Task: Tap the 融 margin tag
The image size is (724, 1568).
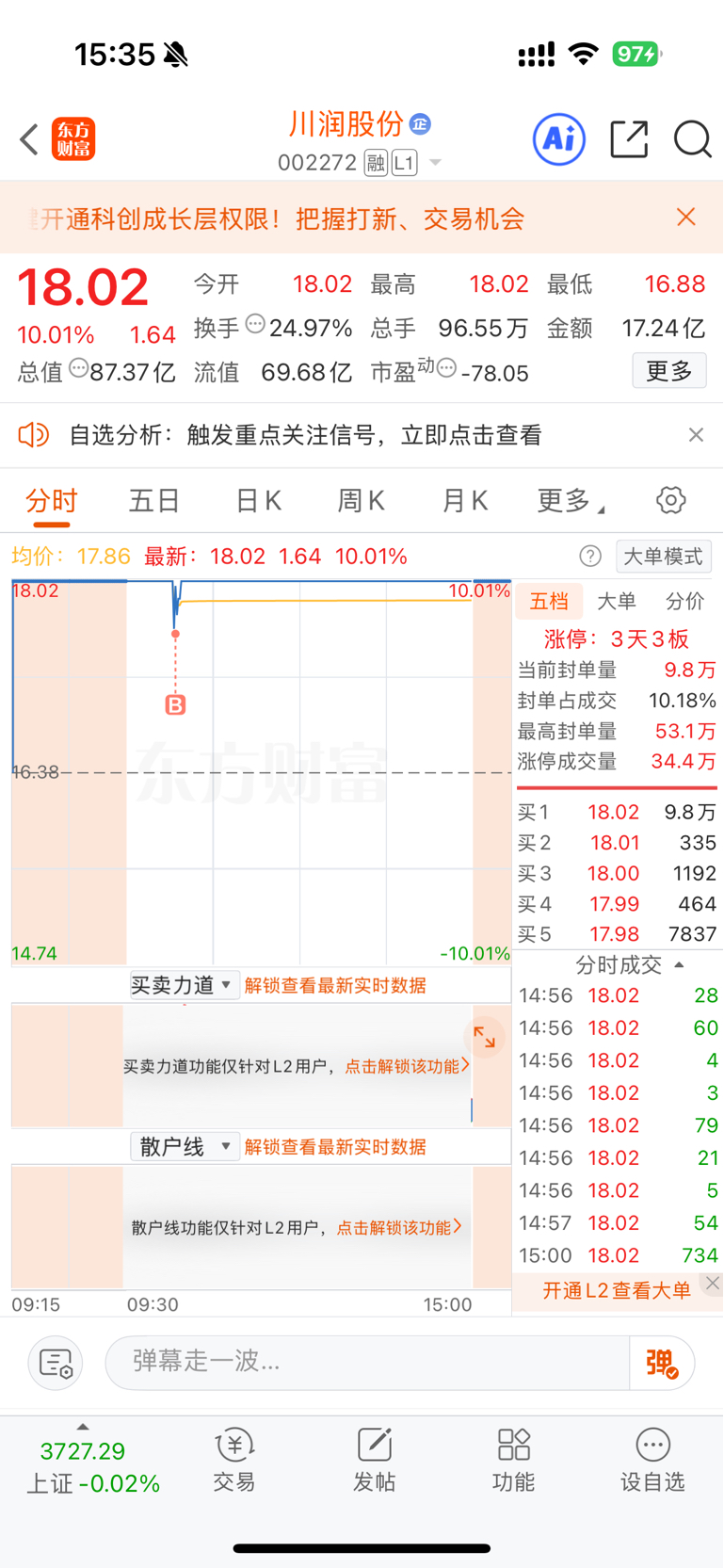Action: pos(376,163)
